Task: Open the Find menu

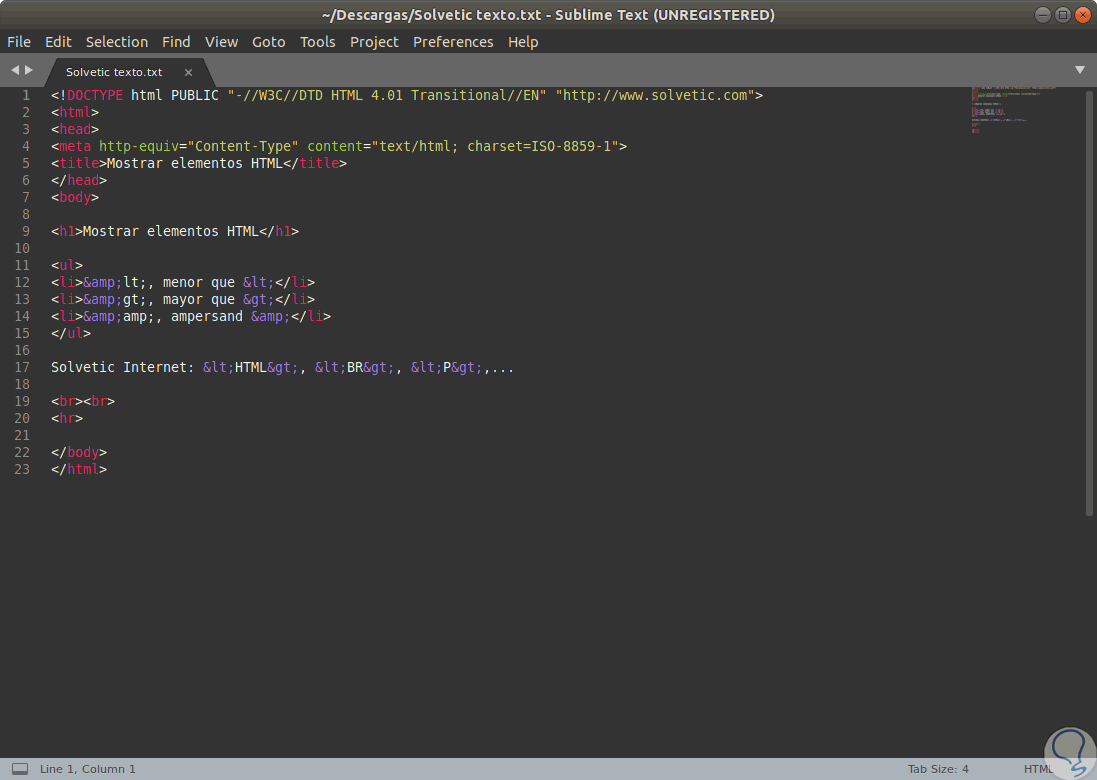Action: (175, 42)
